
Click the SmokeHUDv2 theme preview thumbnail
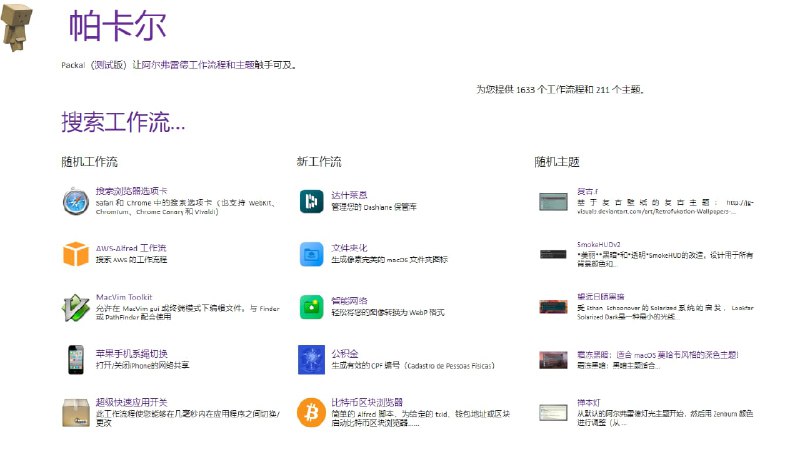[x=553, y=254]
